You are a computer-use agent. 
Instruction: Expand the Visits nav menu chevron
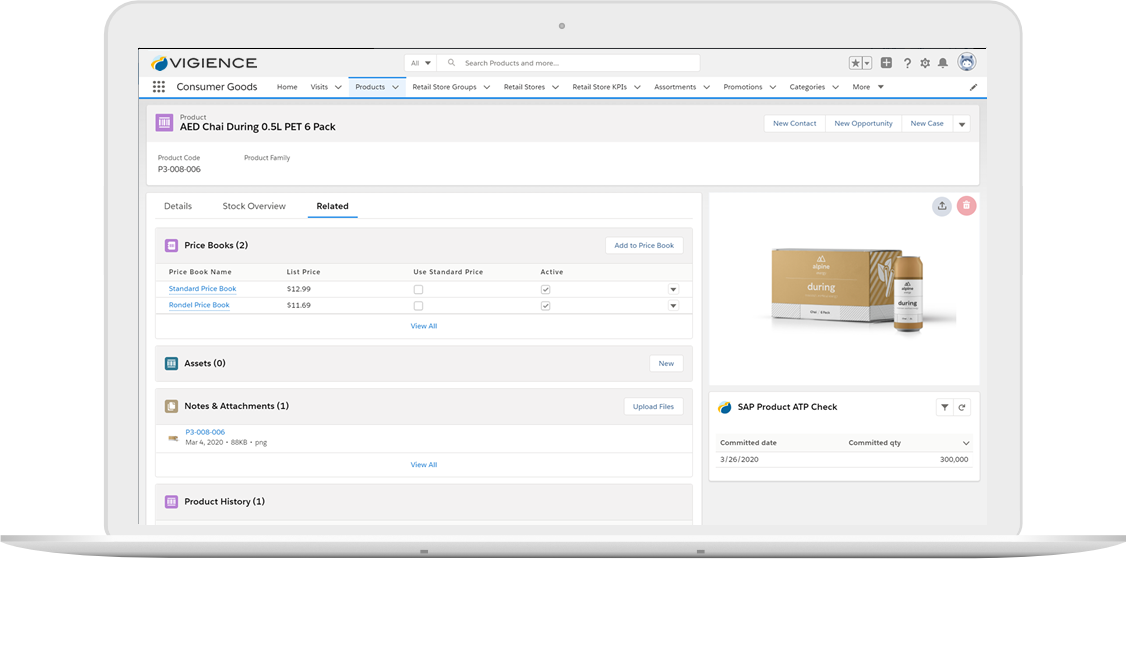click(338, 88)
